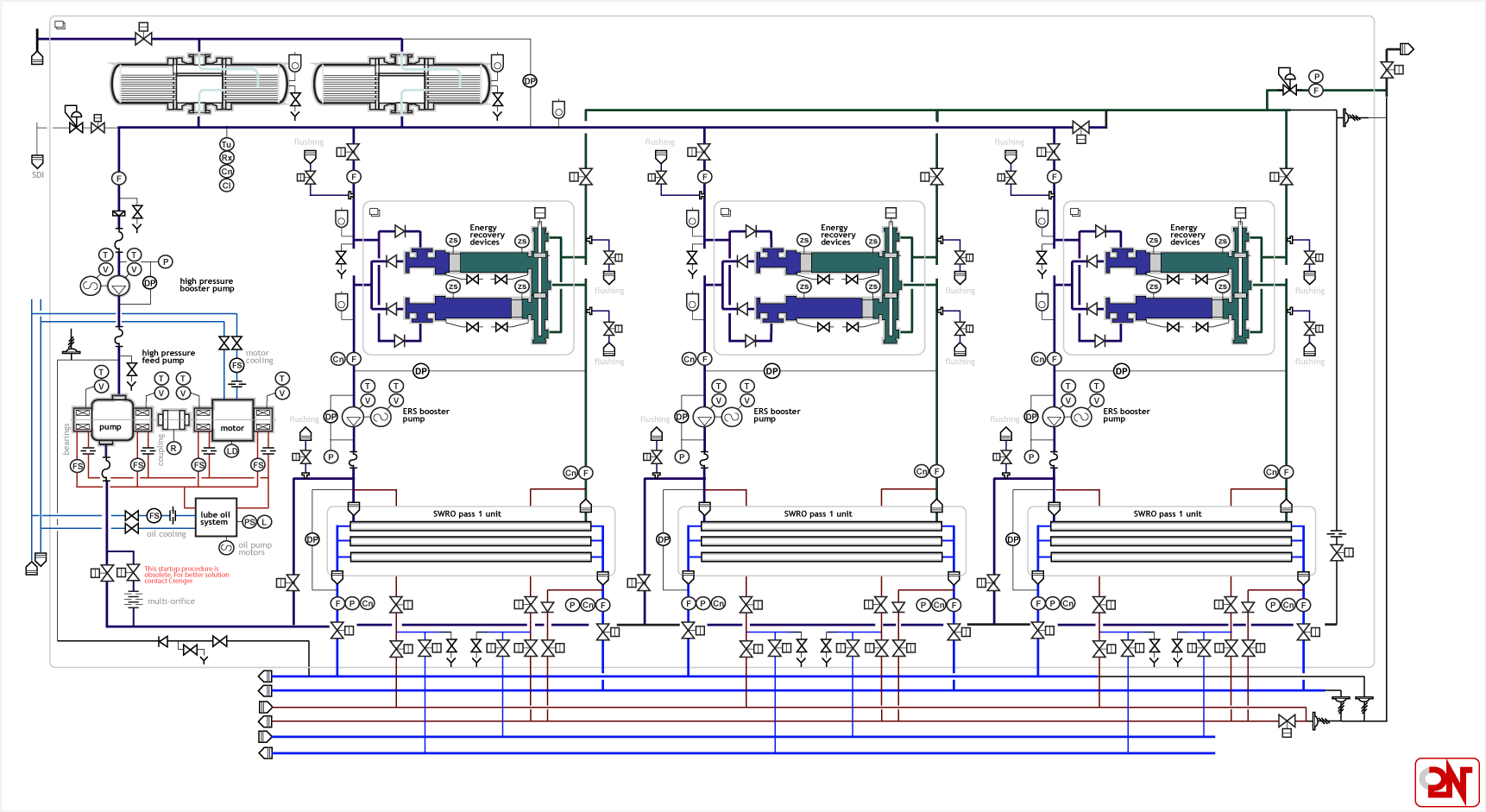Click the 'DP' circle left of middle SWRO unit

(663, 539)
